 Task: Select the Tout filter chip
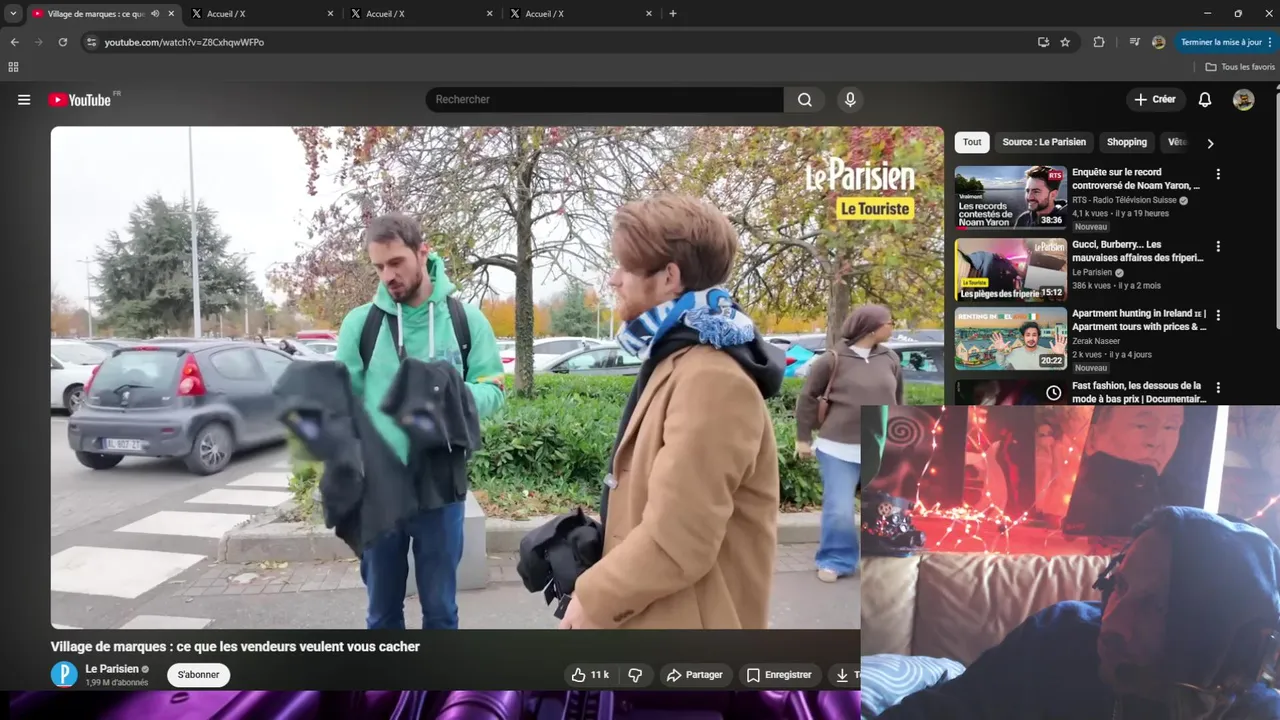tap(972, 142)
